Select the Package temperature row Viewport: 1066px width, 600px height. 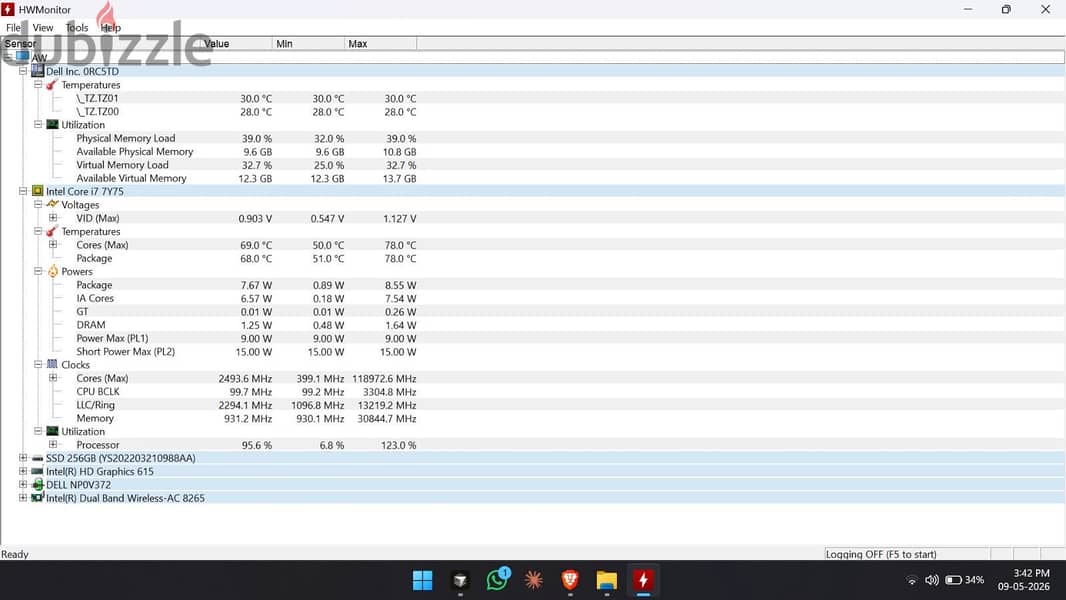(532, 258)
